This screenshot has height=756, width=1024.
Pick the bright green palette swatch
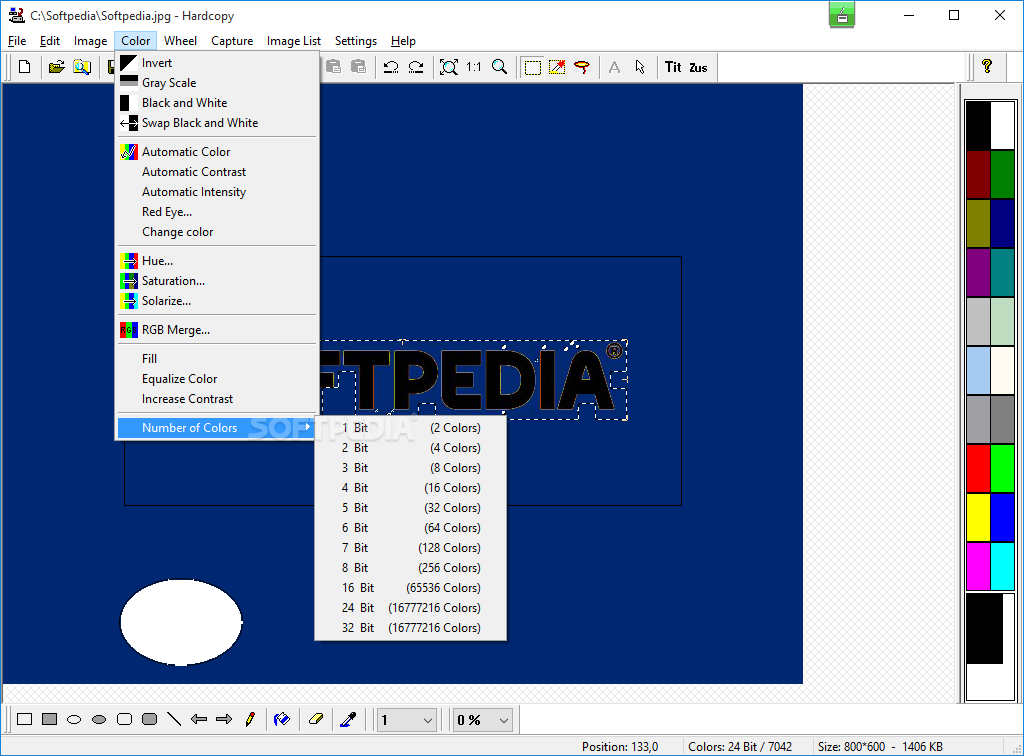(x=1002, y=468)
